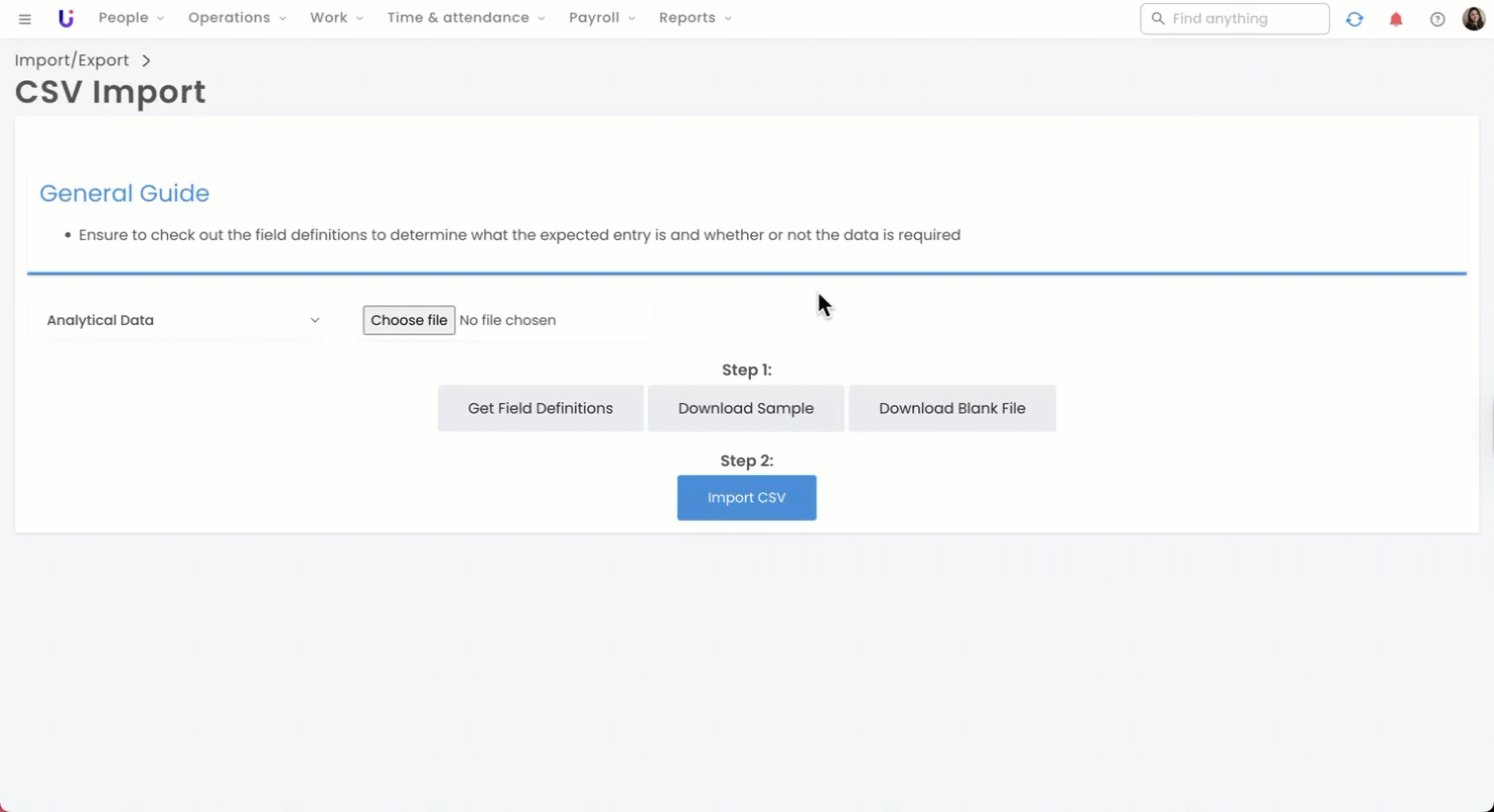Open the red notifications bell
This screenshot has width=1494, height=812.
click(1395, 19)
